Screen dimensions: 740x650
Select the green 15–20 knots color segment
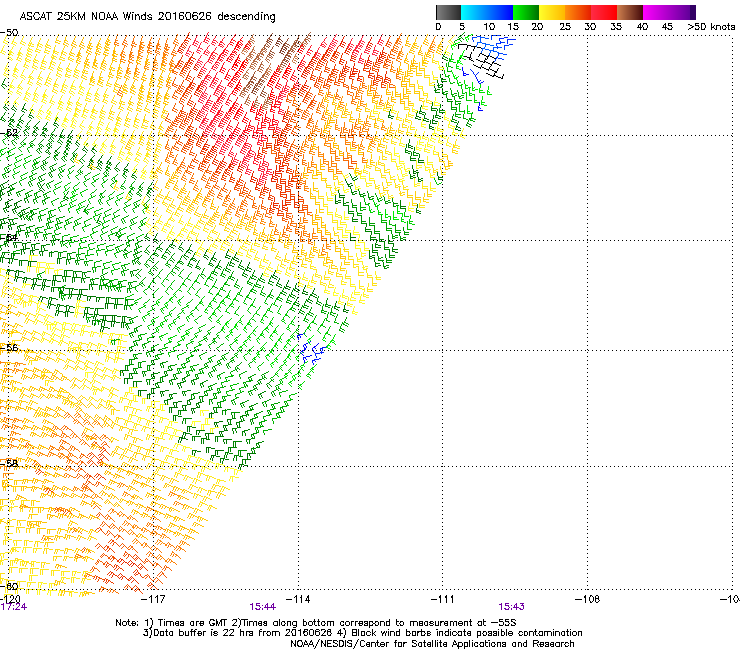pos(526,12)
